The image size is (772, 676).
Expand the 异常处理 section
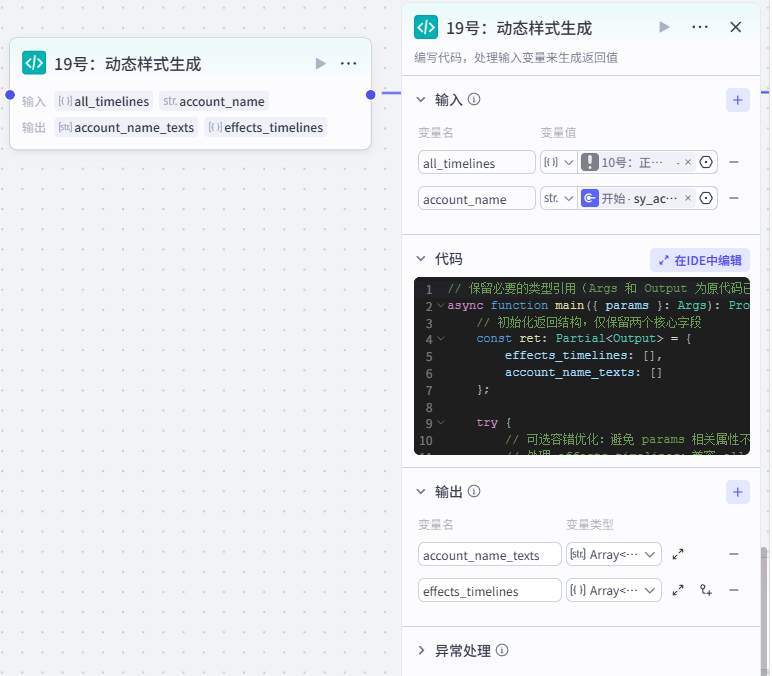(x=421, y=650)
